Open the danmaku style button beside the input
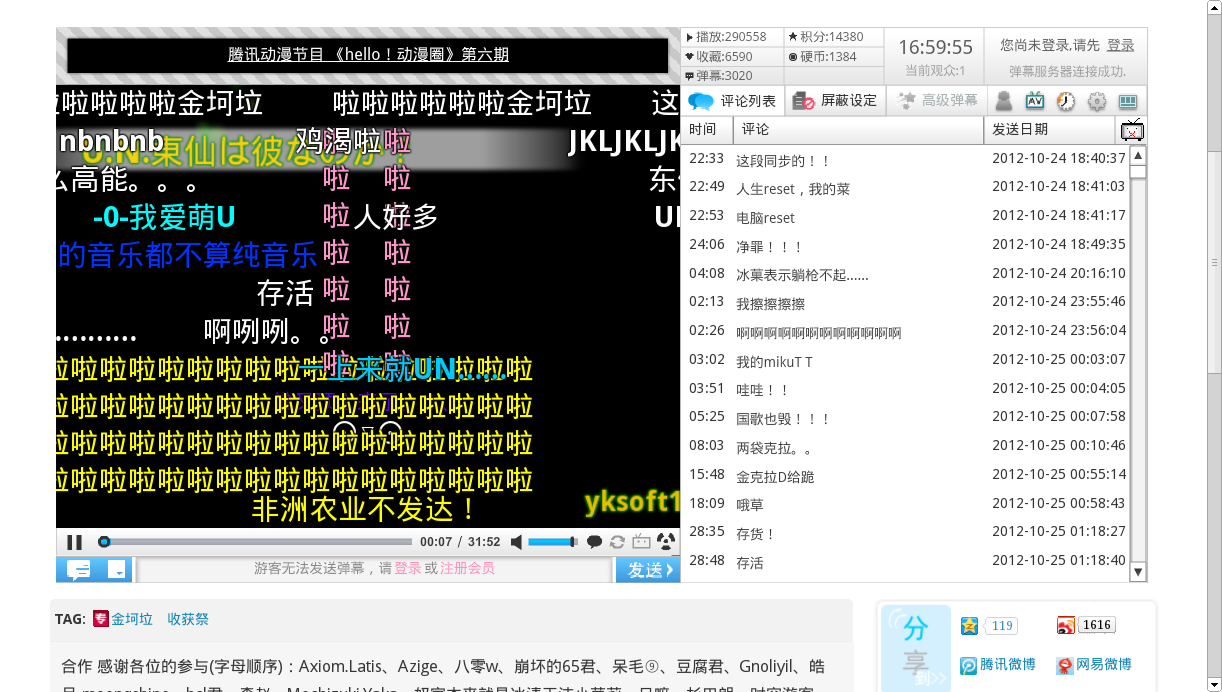The image size is (1222, 692). (x=79, y=569)
